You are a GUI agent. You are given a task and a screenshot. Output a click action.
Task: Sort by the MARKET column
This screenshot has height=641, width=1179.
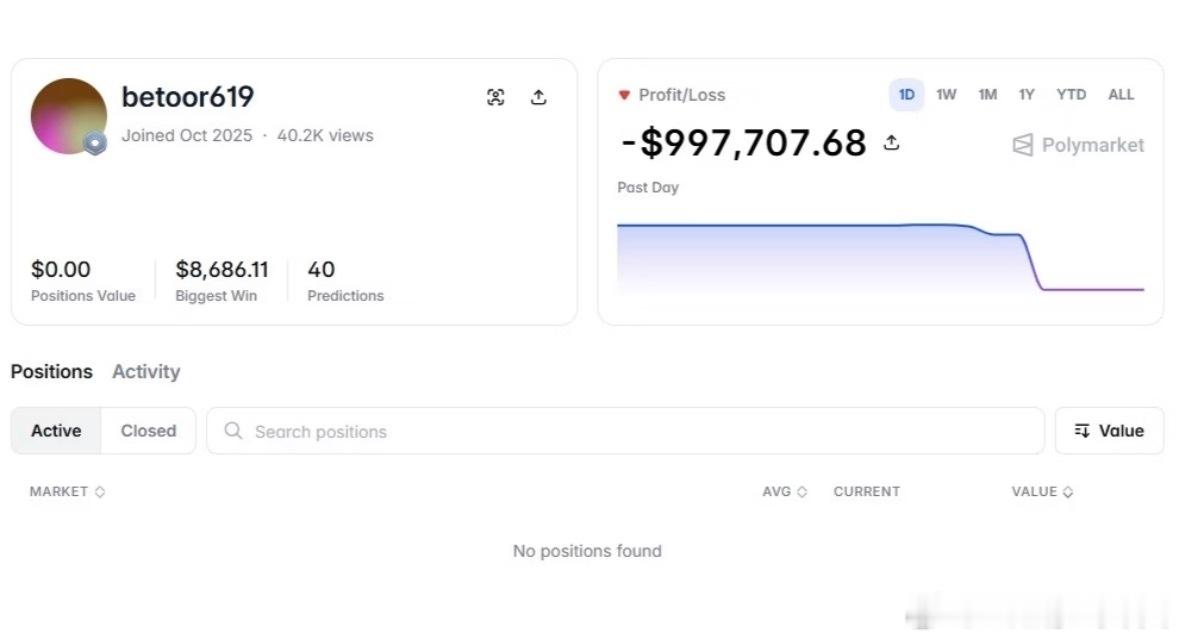point(67,491)
